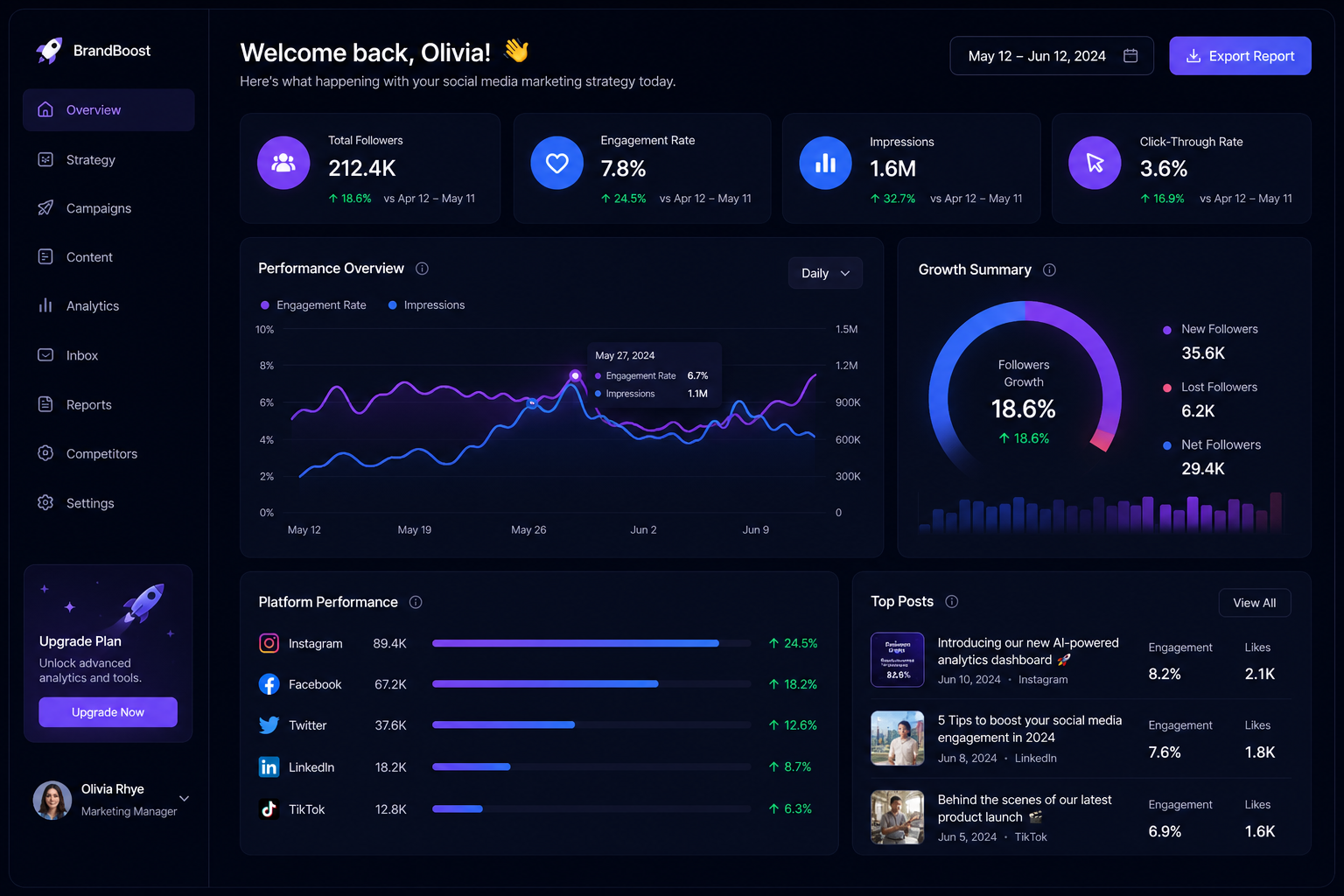Click the Inbox envelope icon
This screenshot has height=896, width=1344.
45,355
